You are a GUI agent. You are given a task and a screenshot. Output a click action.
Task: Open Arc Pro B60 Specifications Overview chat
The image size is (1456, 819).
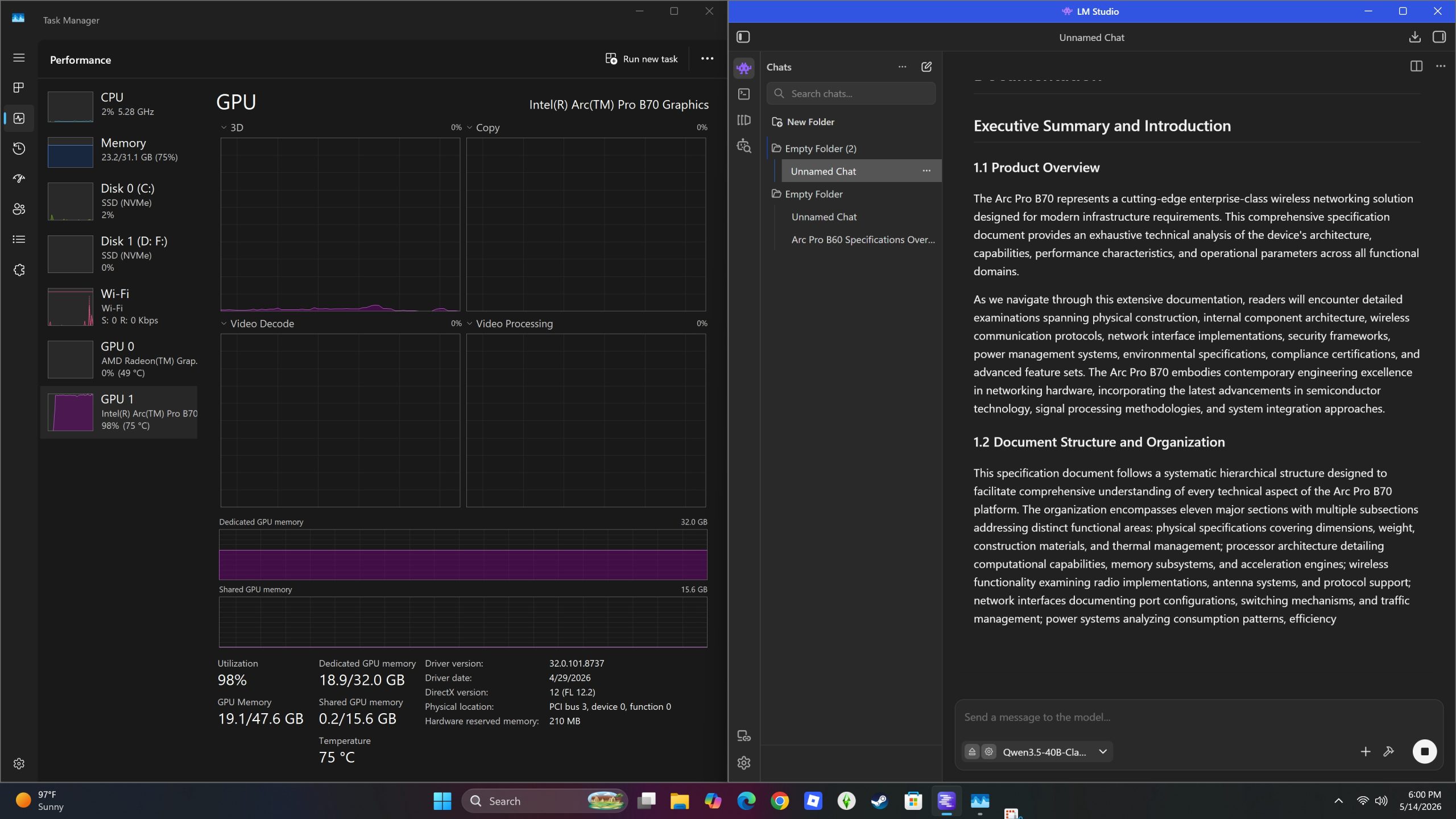pos(863,239)
